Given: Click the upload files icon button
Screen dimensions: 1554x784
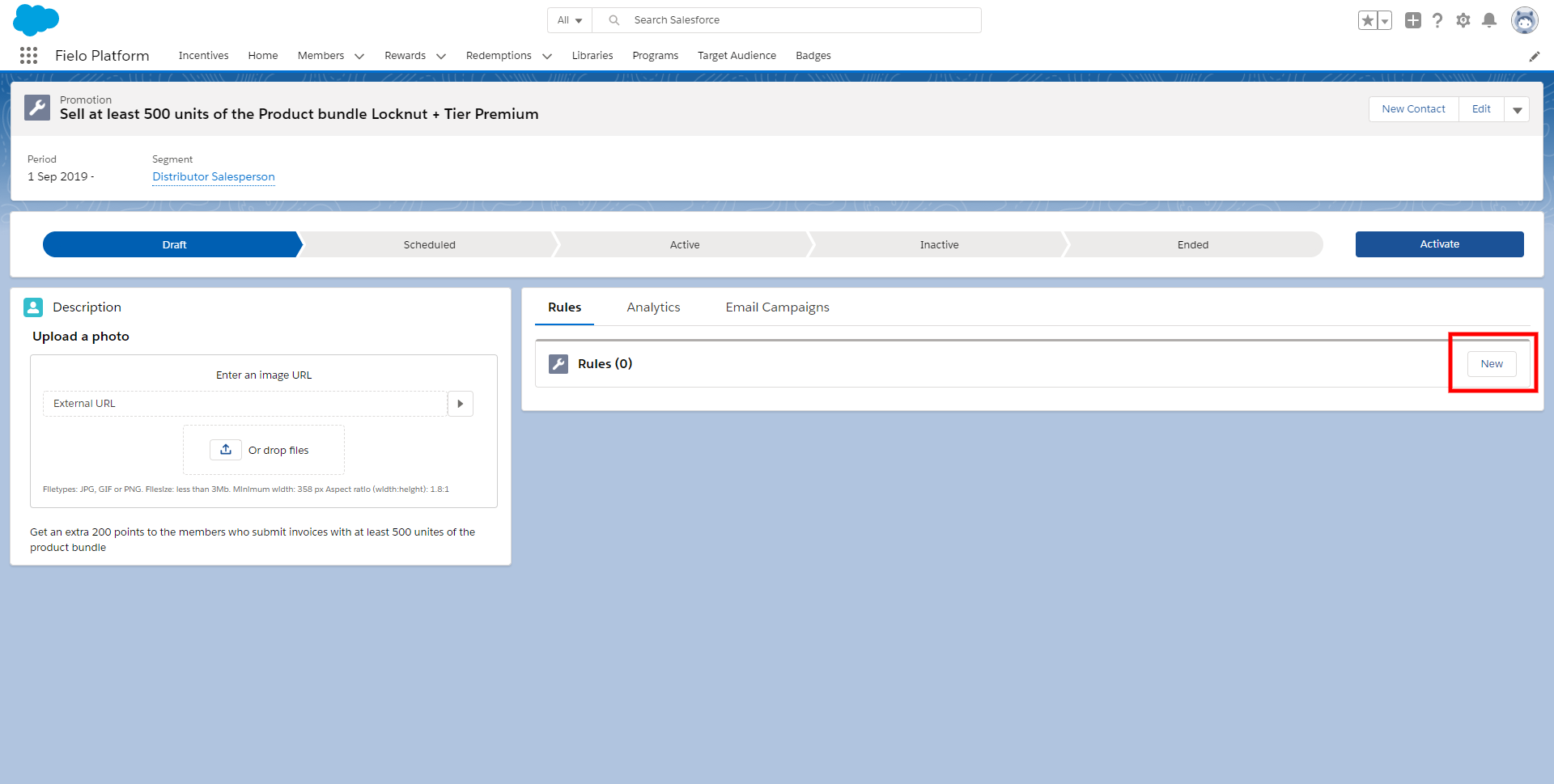Looking at the screenshot, I should point(226,450).
